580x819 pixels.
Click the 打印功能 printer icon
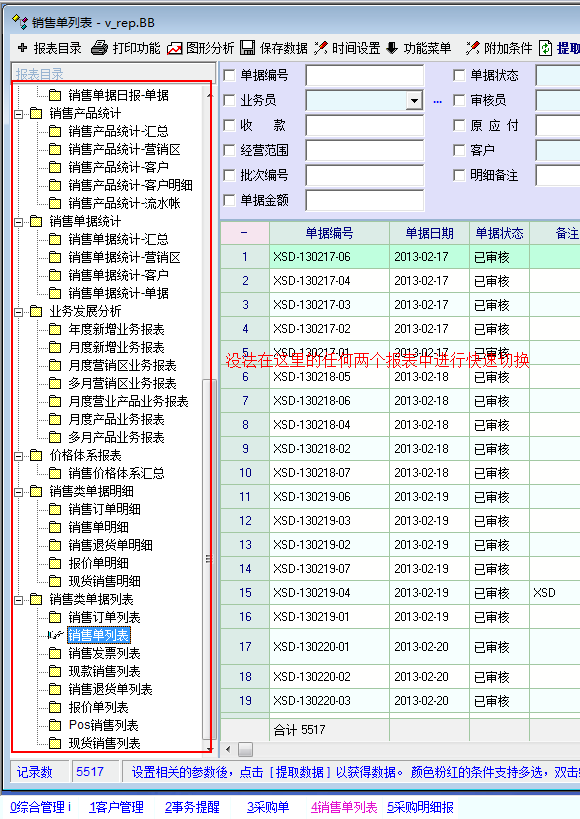99,48
